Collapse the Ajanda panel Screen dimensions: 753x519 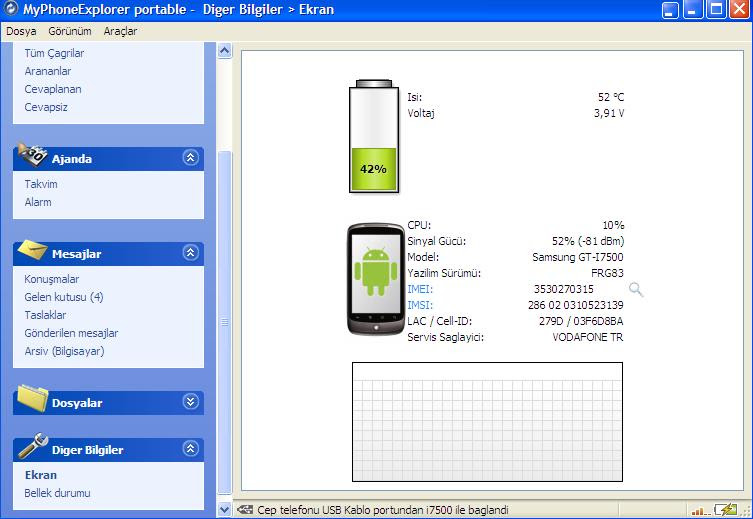pos(191,157)
